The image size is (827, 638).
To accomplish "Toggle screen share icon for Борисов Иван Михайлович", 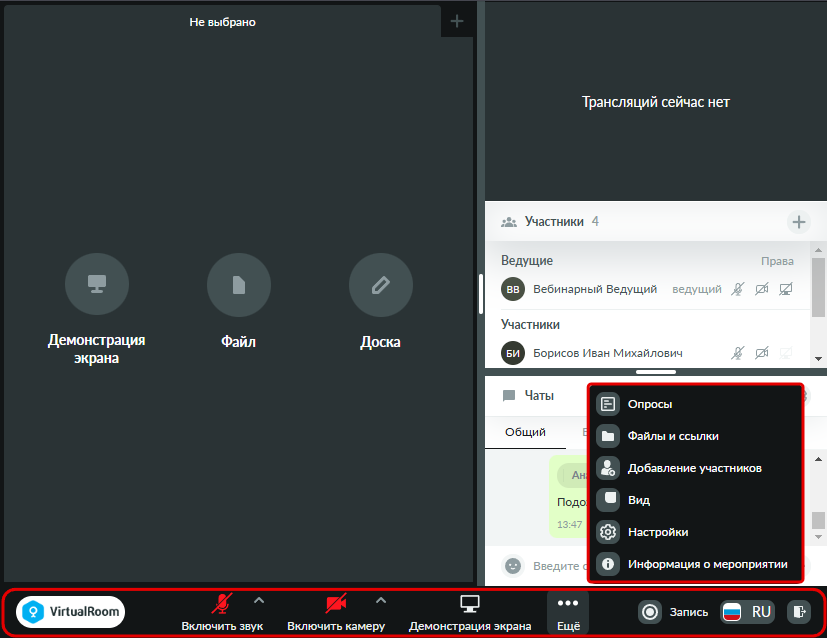I will click(x=786, y=353).
